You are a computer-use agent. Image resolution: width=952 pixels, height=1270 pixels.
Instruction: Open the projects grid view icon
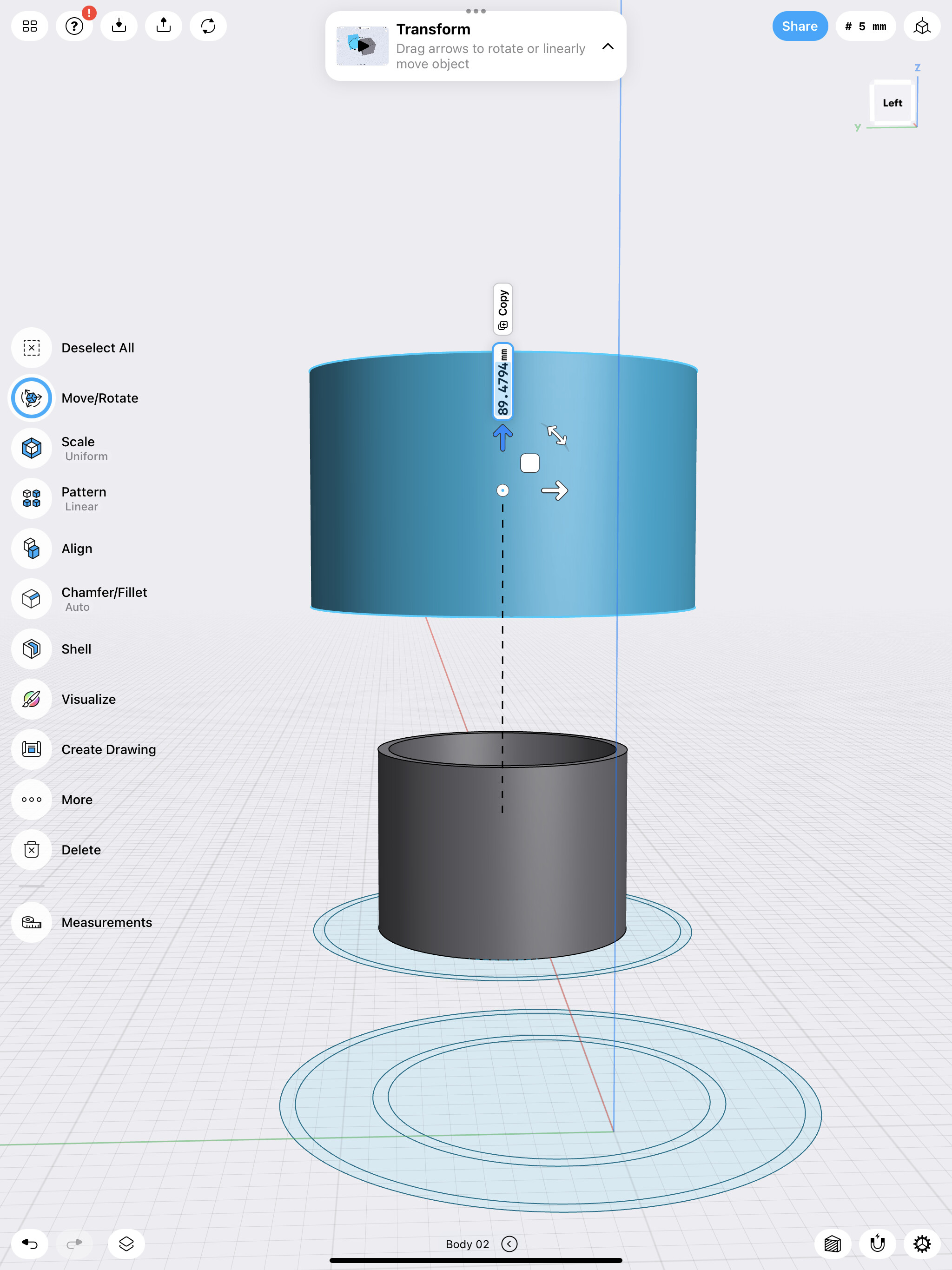pos(30,26)
